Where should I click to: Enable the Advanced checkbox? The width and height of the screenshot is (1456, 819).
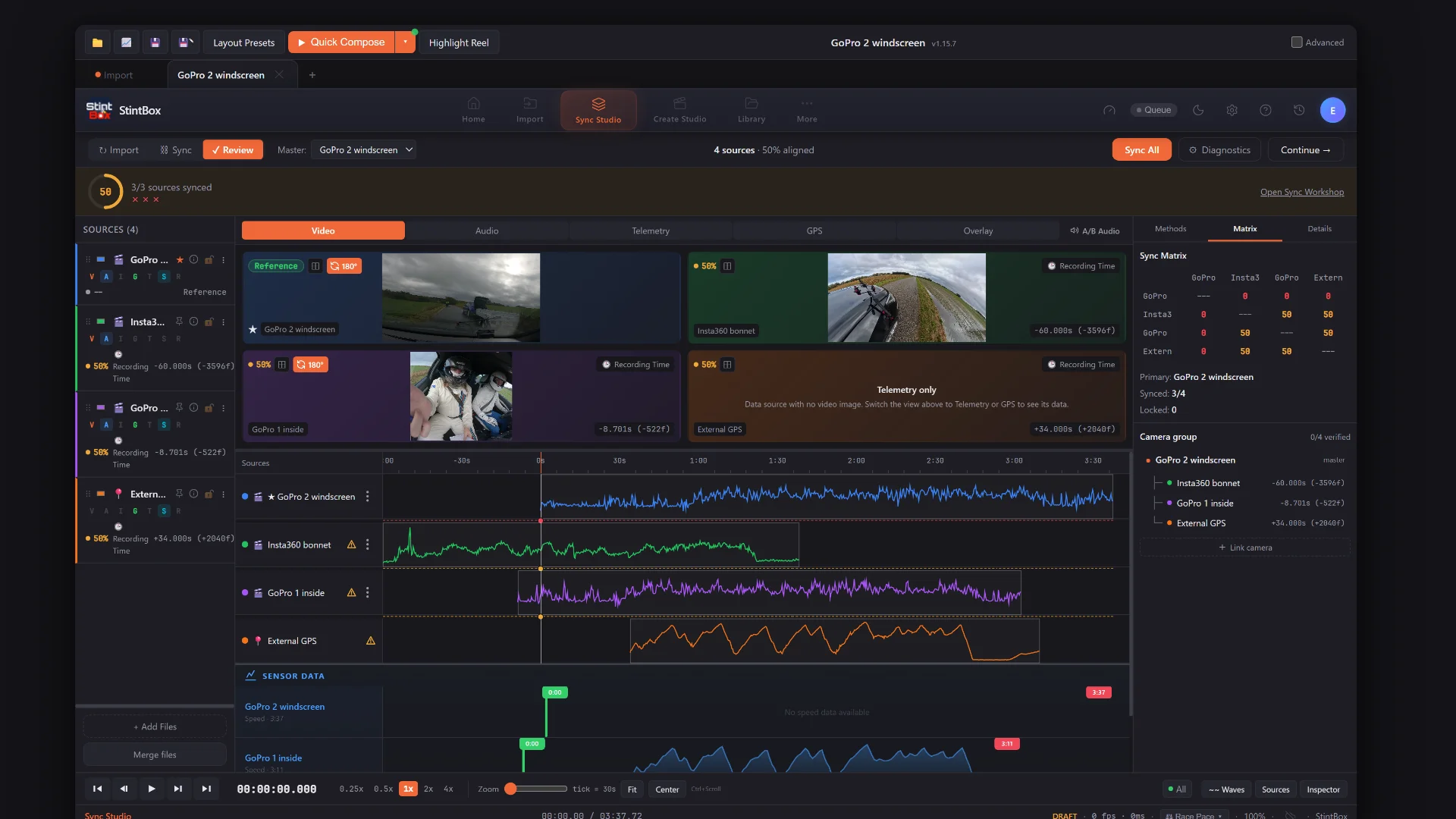(x=1297, y=42)
